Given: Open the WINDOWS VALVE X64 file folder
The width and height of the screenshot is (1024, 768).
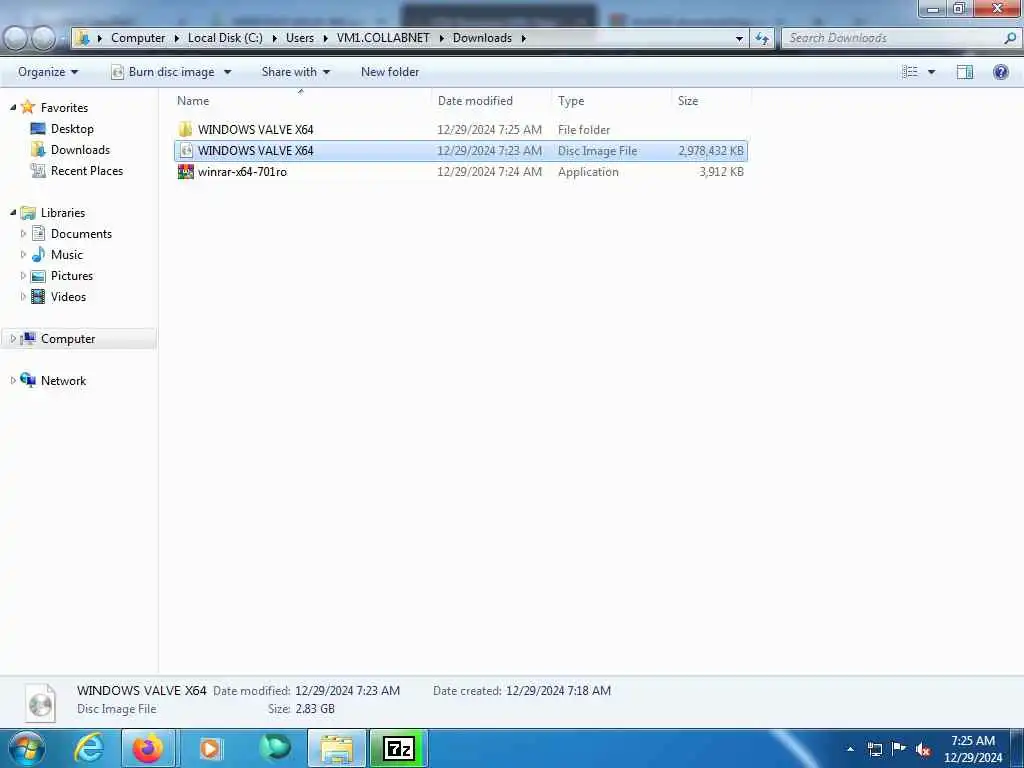Looking at the screenshot, I should point(255,129).
